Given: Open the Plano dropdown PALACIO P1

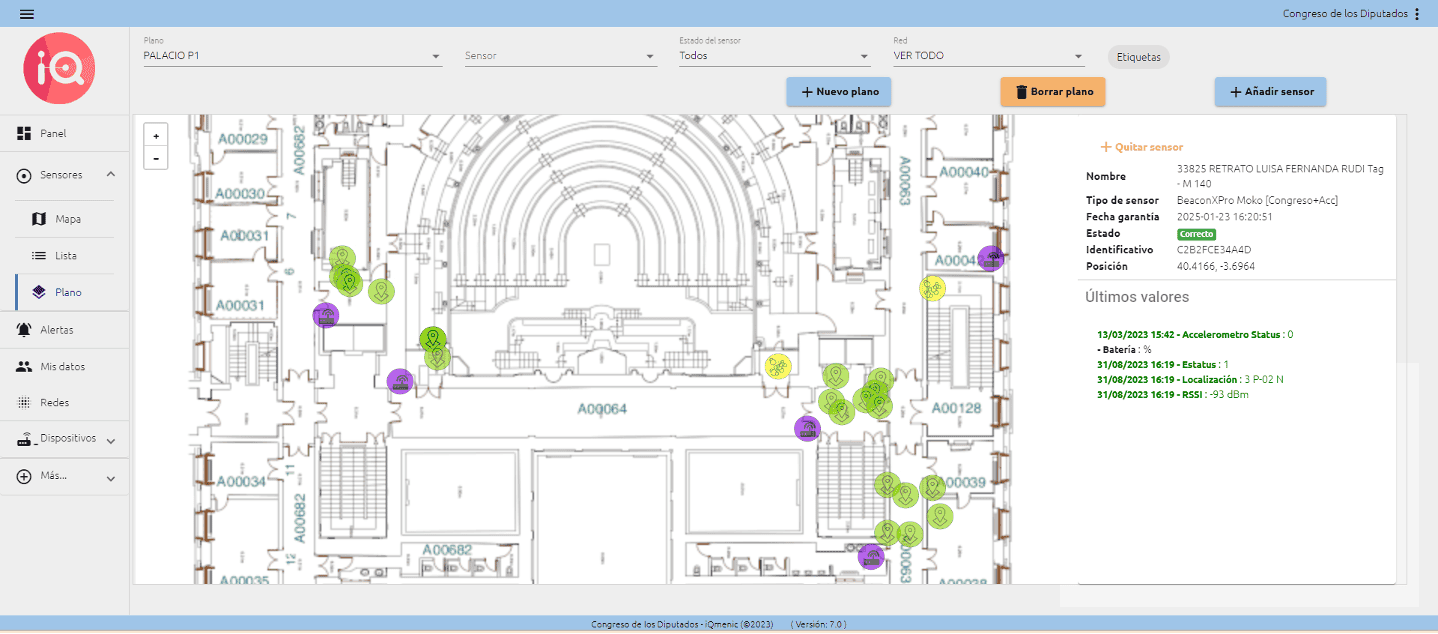Looking at the screenshot, I should pyautogui.click(x=292, y=57).
